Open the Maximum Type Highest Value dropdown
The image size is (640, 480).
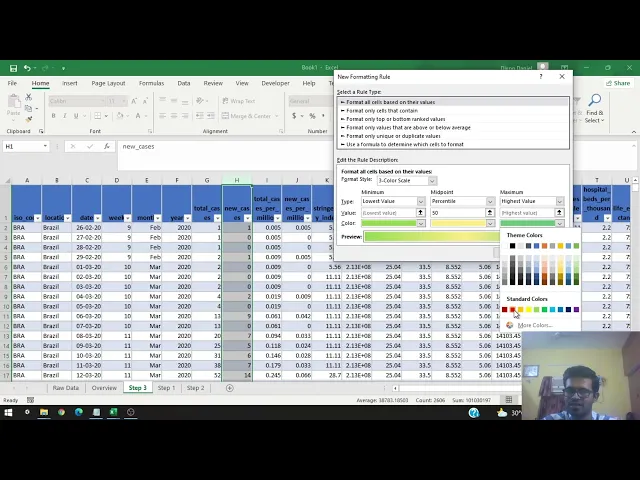pyautogui.click(x=560, y=201)
